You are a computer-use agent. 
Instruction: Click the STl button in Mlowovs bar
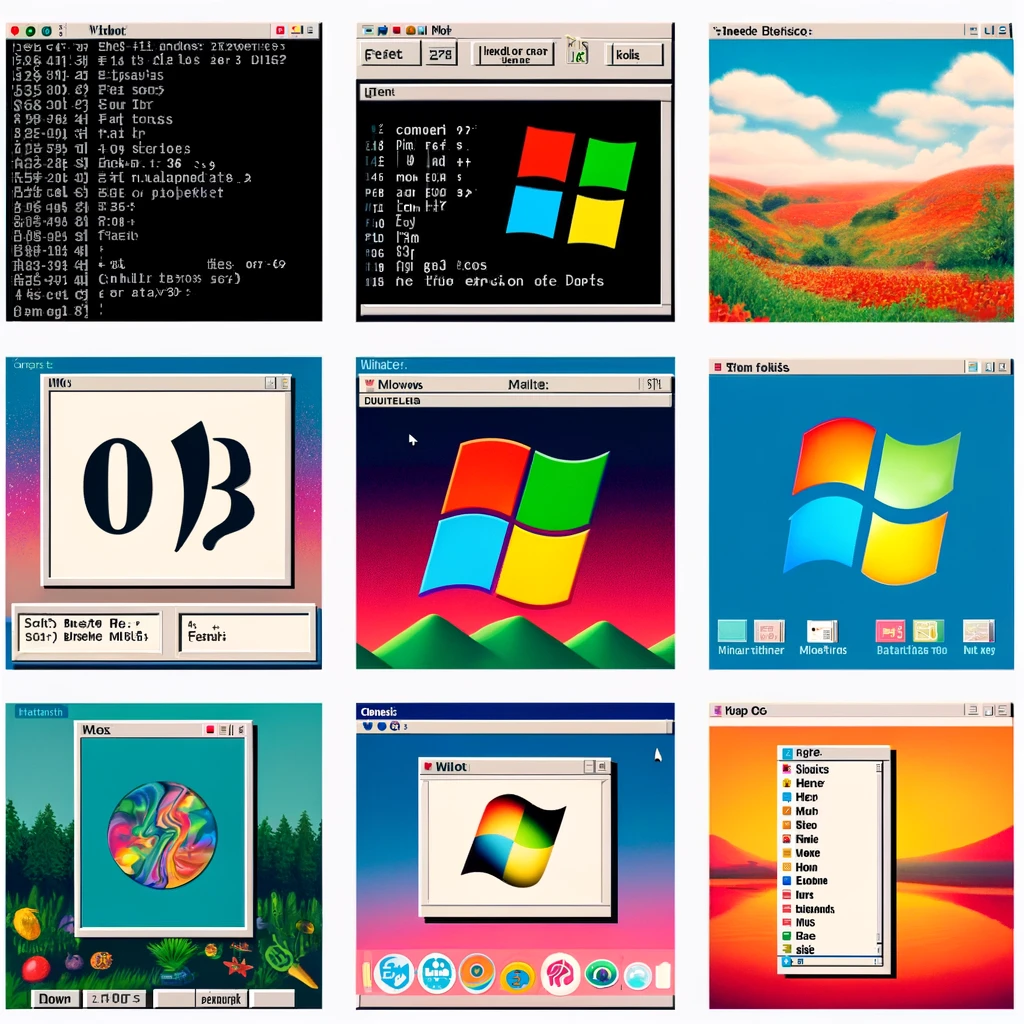pyautogui.click(x=654, y=385)
